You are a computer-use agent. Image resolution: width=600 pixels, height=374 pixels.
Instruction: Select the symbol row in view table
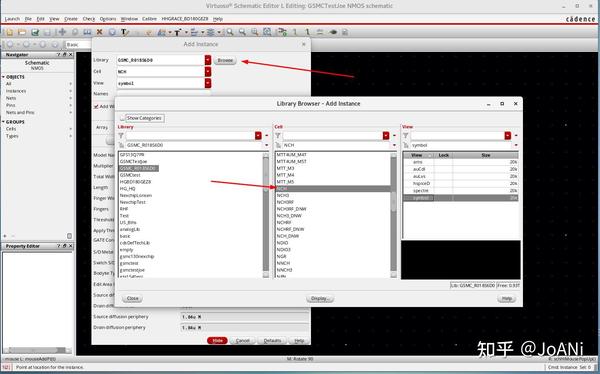461,198
